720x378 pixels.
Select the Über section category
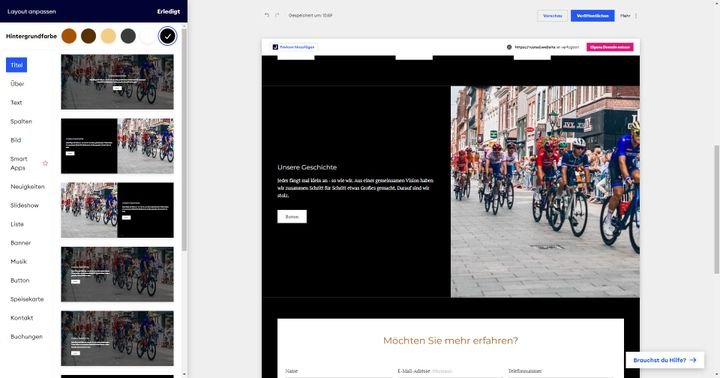click(x=17, y=84)
